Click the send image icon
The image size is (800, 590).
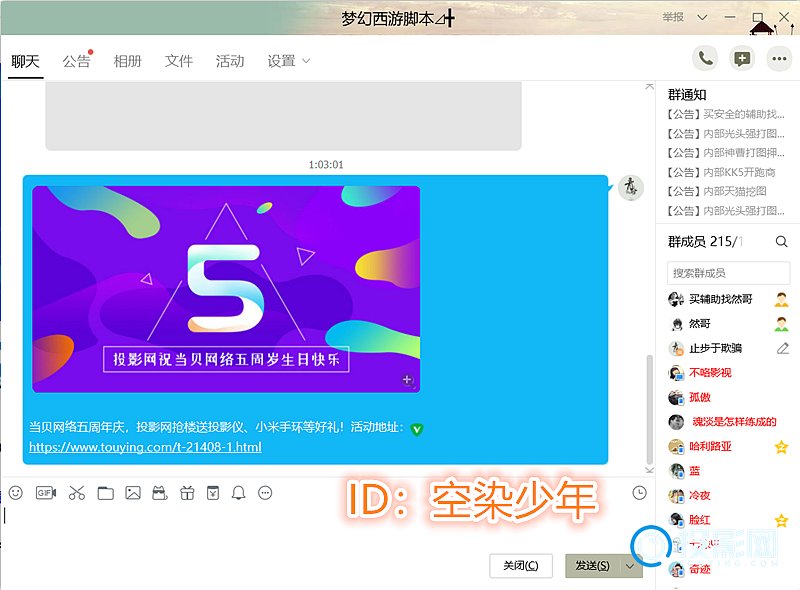coord(133,493)
